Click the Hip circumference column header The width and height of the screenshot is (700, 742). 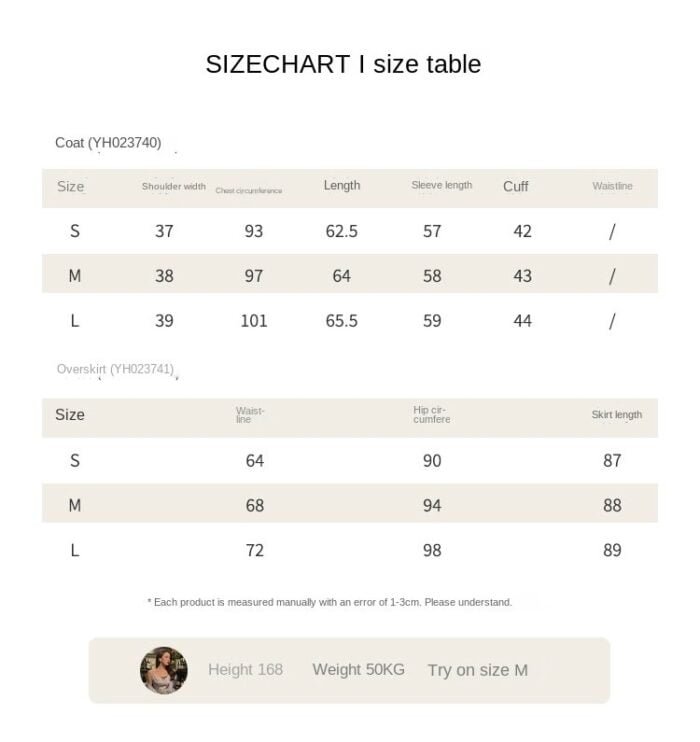(432, 415)
